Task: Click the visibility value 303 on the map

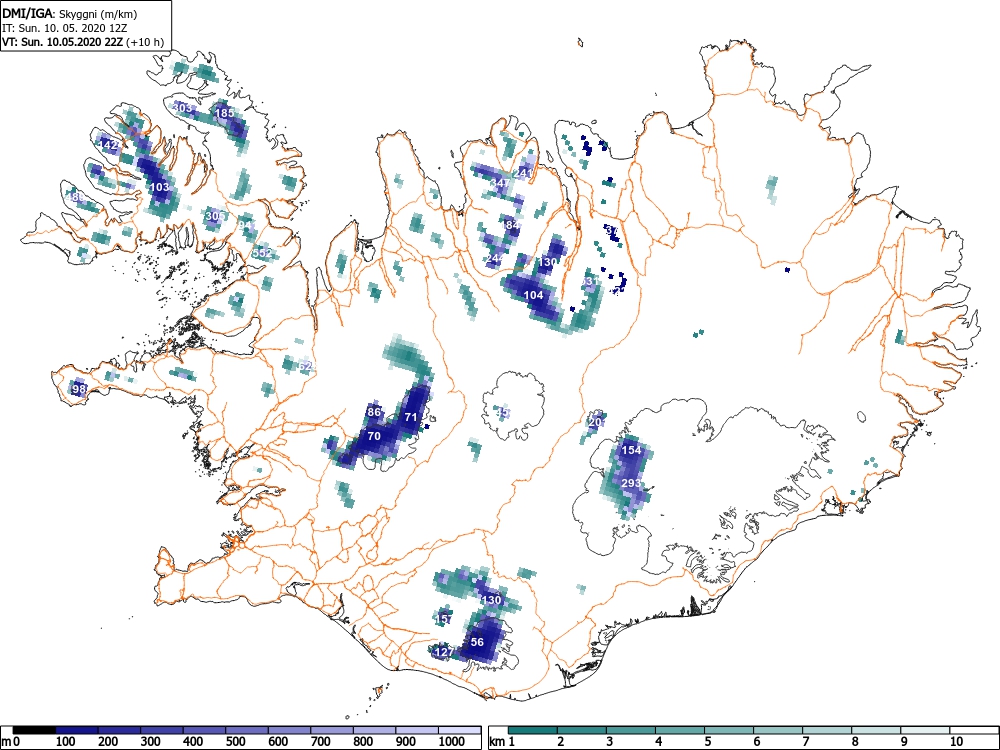Action: 183,108
